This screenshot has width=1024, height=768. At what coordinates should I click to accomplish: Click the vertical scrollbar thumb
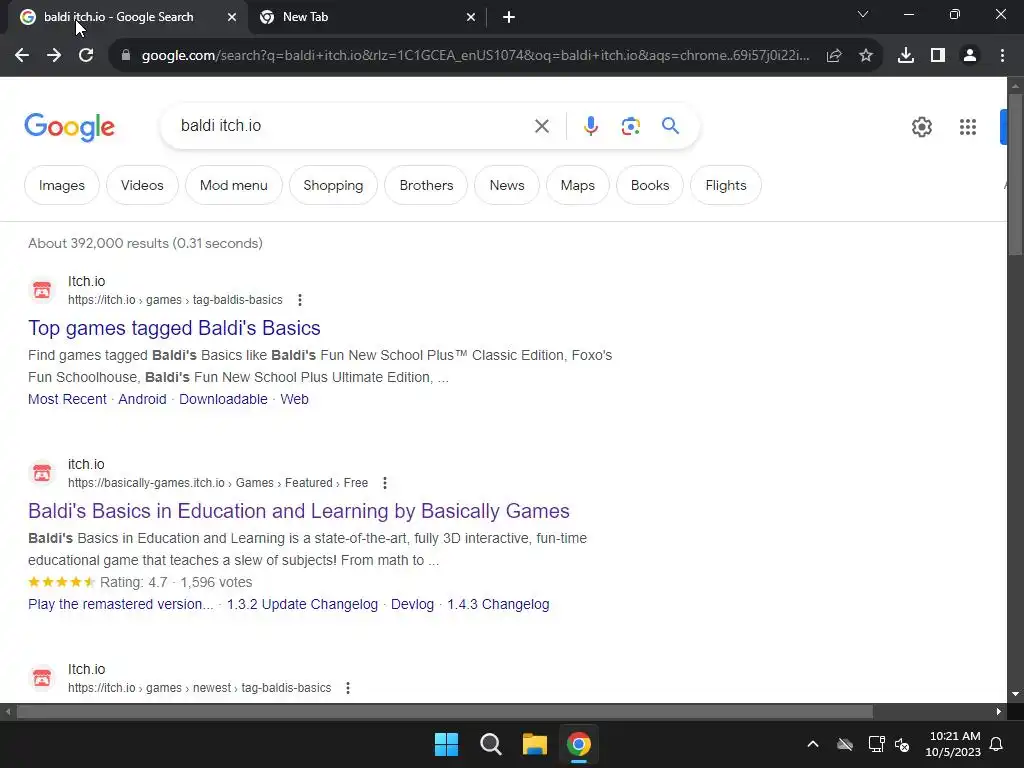coord(1015,174)
